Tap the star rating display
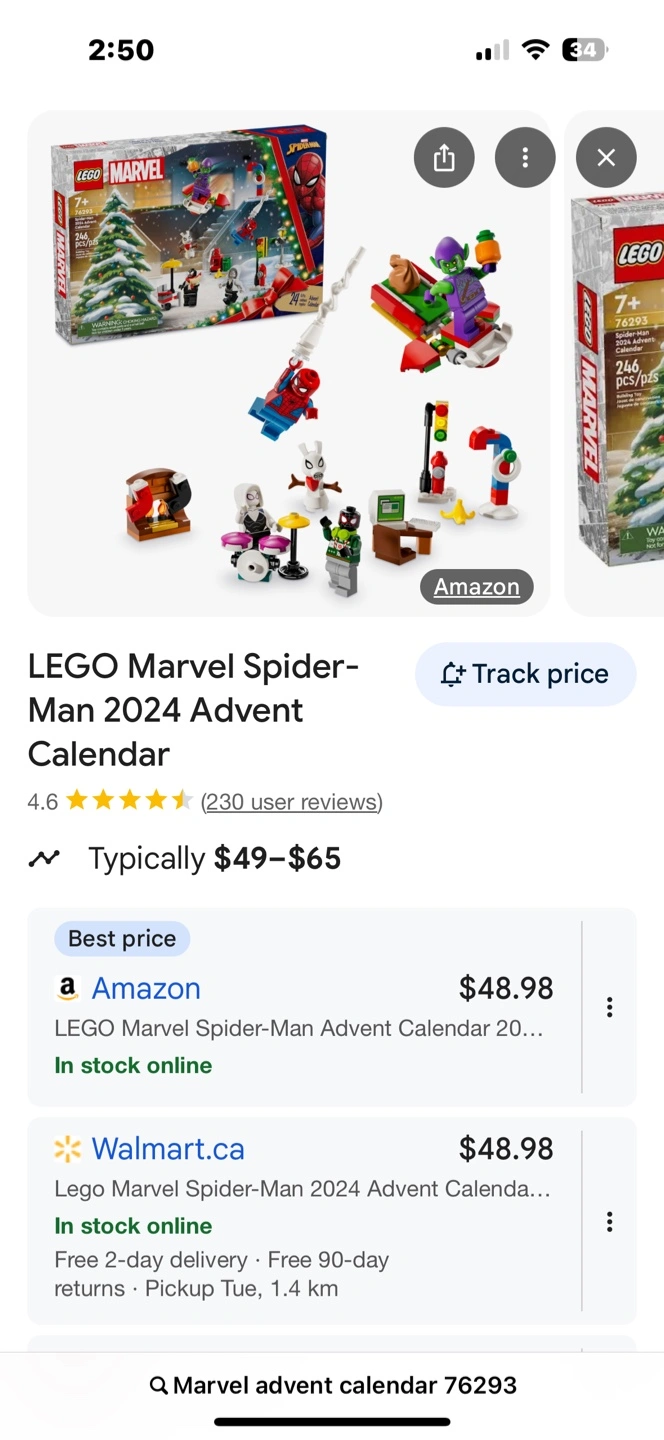The height and width of the screenshot is (1440, 664). tap(128, 802)
